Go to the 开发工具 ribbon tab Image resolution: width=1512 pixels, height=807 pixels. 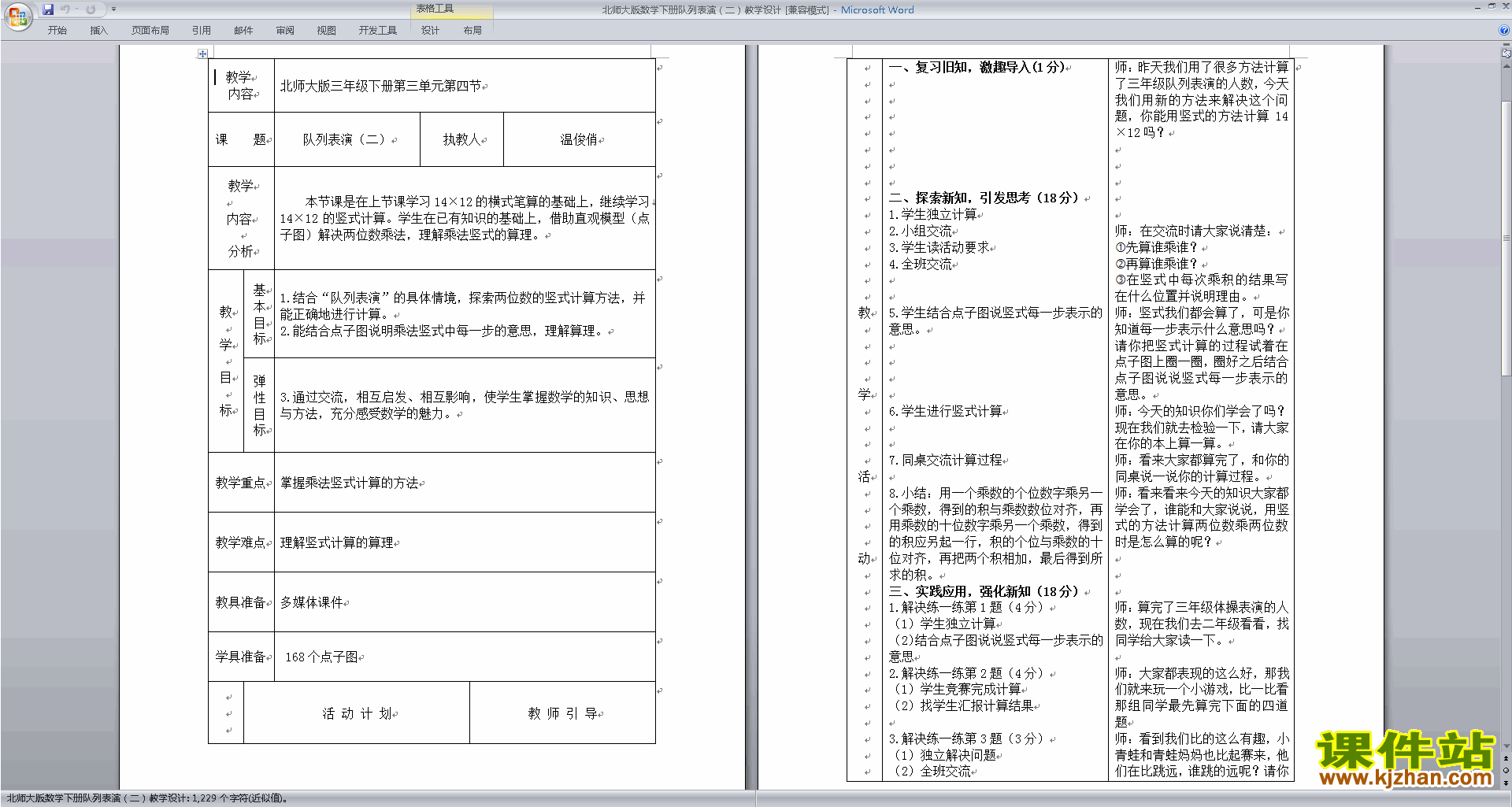[x=378, y=31]
